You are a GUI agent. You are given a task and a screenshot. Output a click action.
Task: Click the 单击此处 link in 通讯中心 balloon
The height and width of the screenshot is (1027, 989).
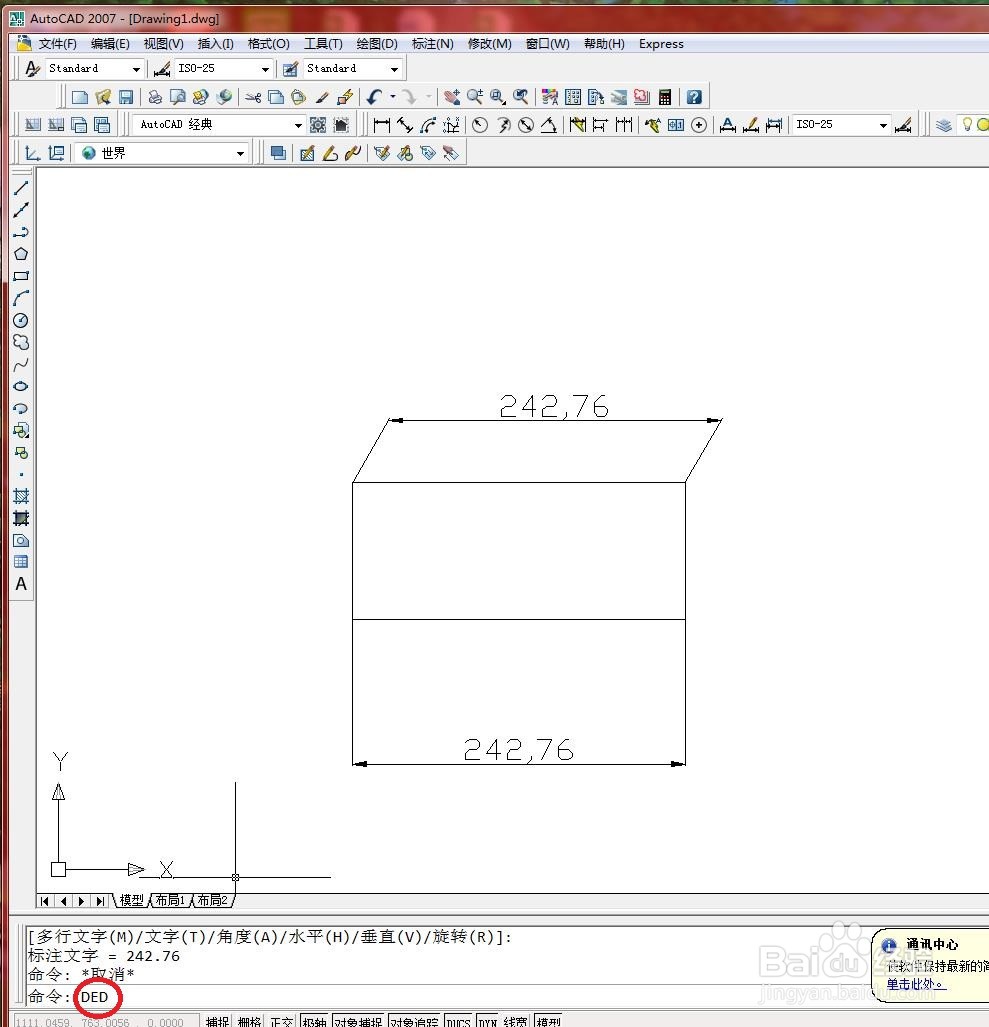(x=915, y=984)
